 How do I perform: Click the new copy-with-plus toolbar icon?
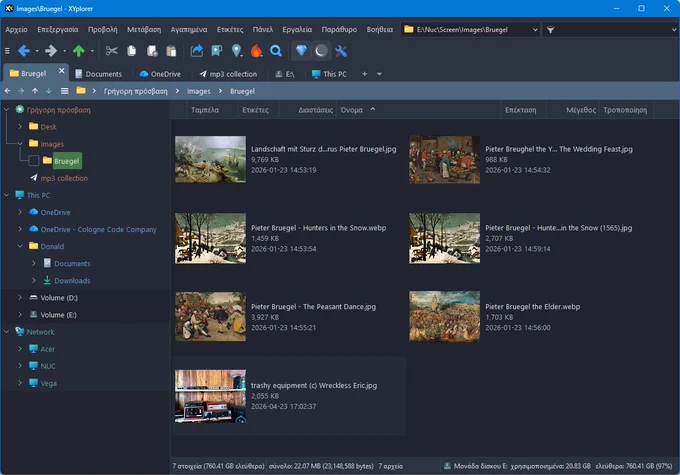152,51
